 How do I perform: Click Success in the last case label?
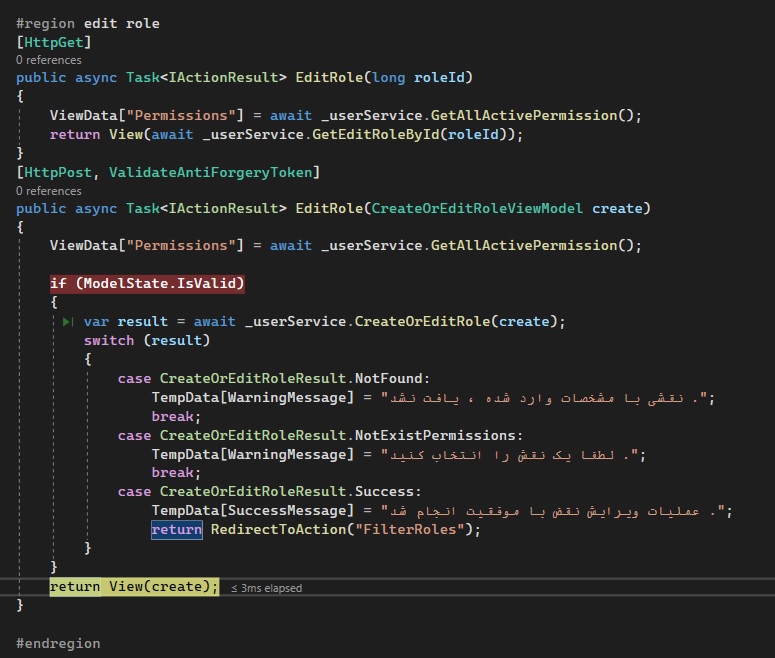(384, 492)
